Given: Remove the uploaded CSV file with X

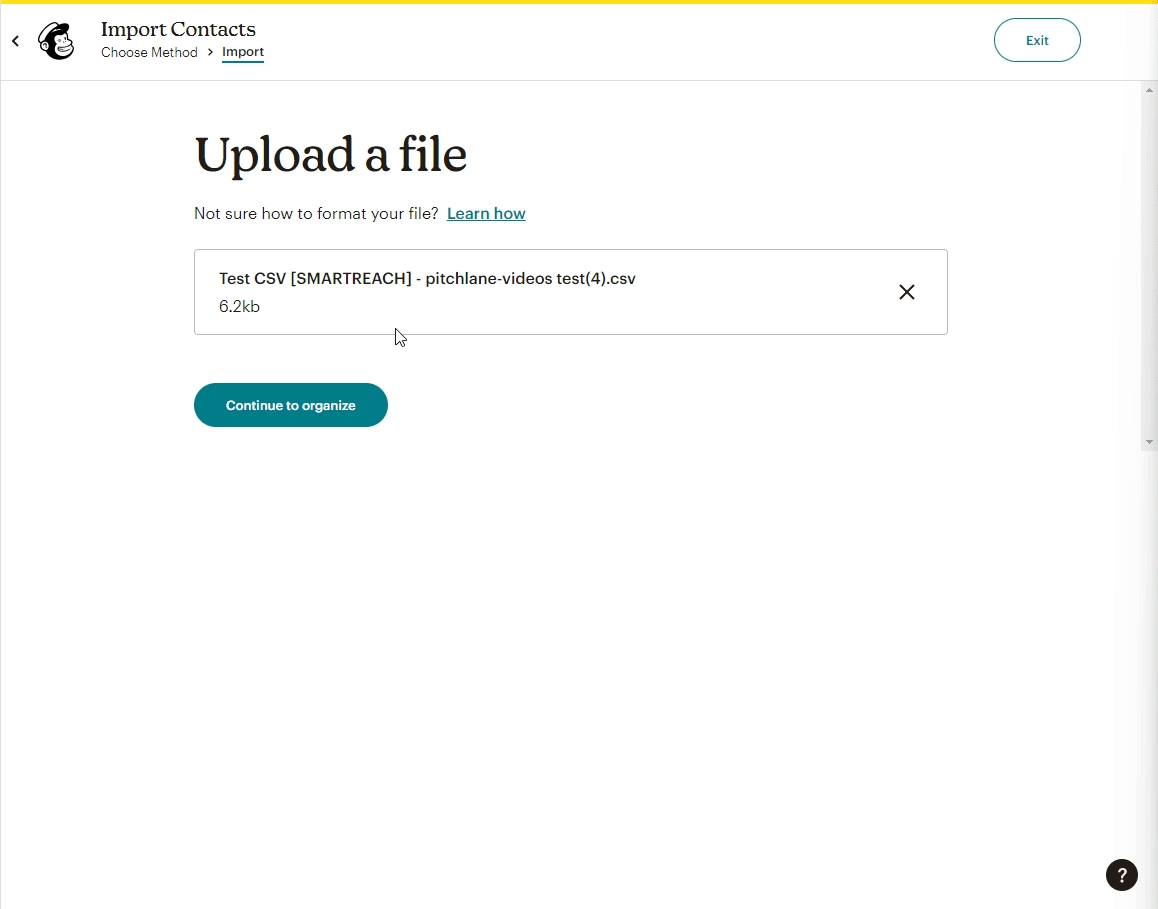Looking at the screenshot, I should click(906, 292).
